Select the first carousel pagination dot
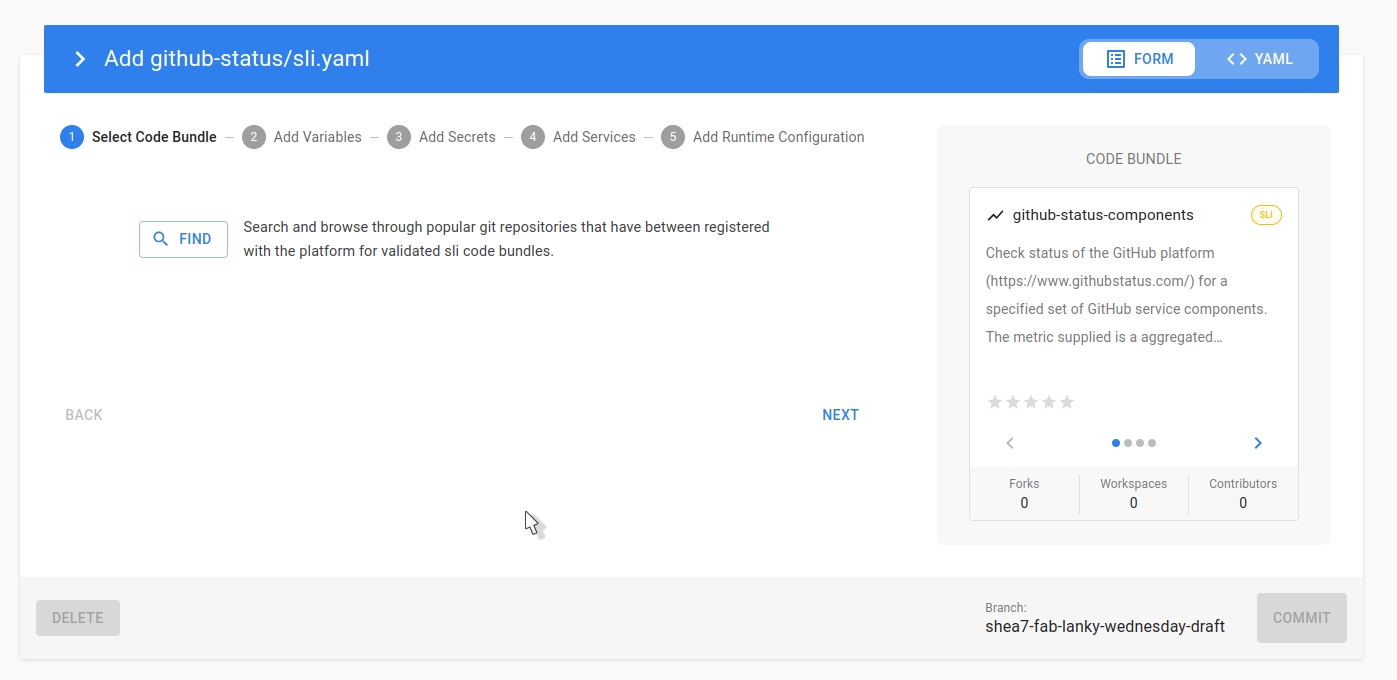1397x680 pixels. (x=1116, y=443)
